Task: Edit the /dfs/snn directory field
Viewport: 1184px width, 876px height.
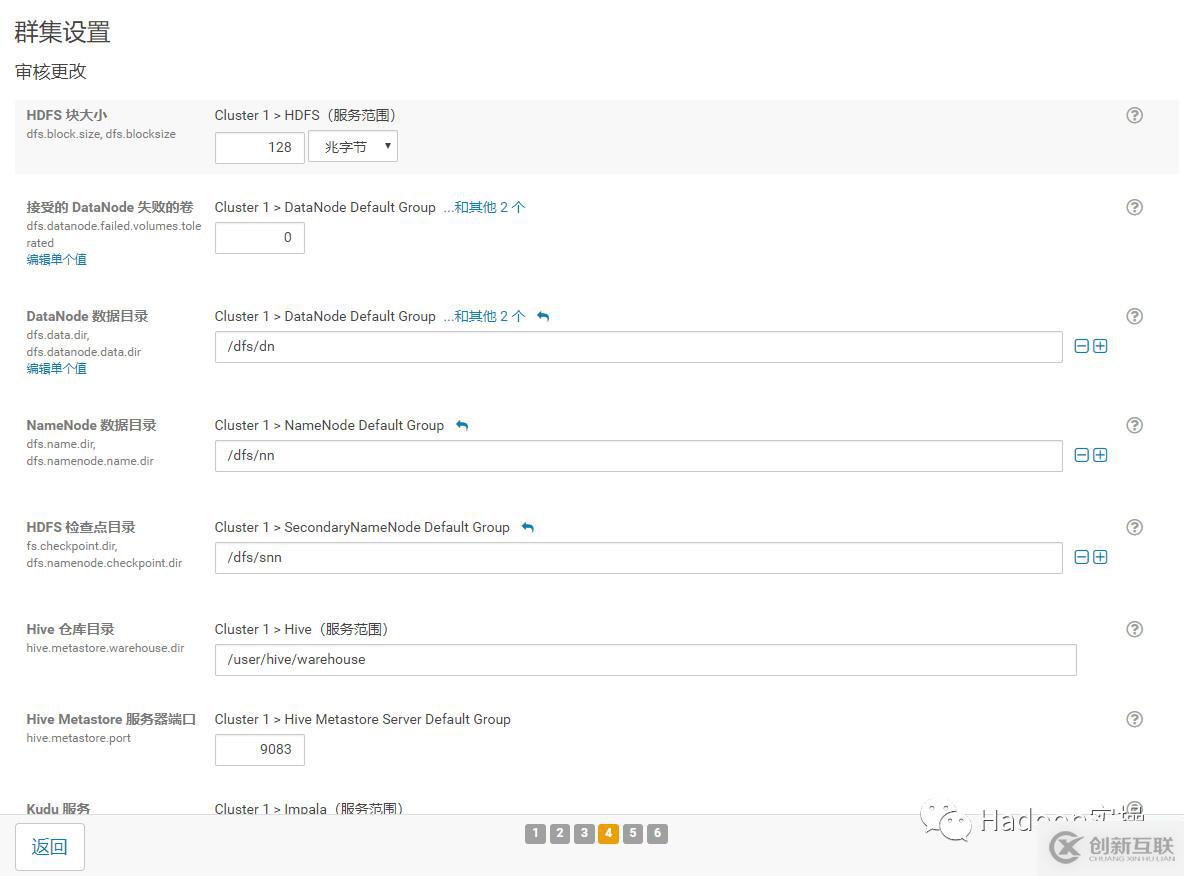Action: coord(639,558)
